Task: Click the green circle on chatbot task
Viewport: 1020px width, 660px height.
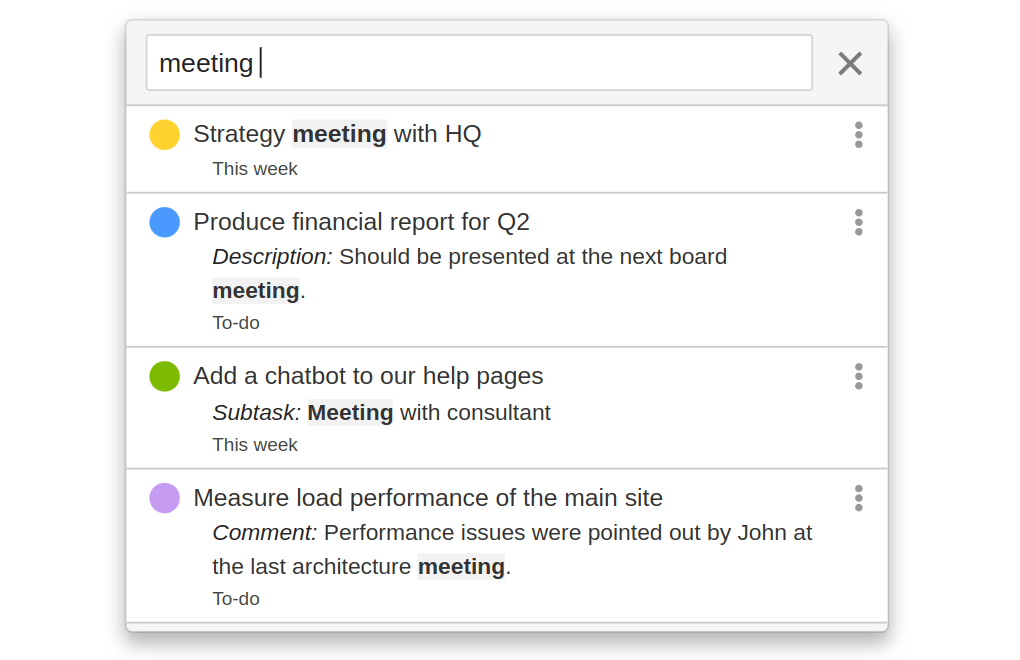Action: (165, 376)
